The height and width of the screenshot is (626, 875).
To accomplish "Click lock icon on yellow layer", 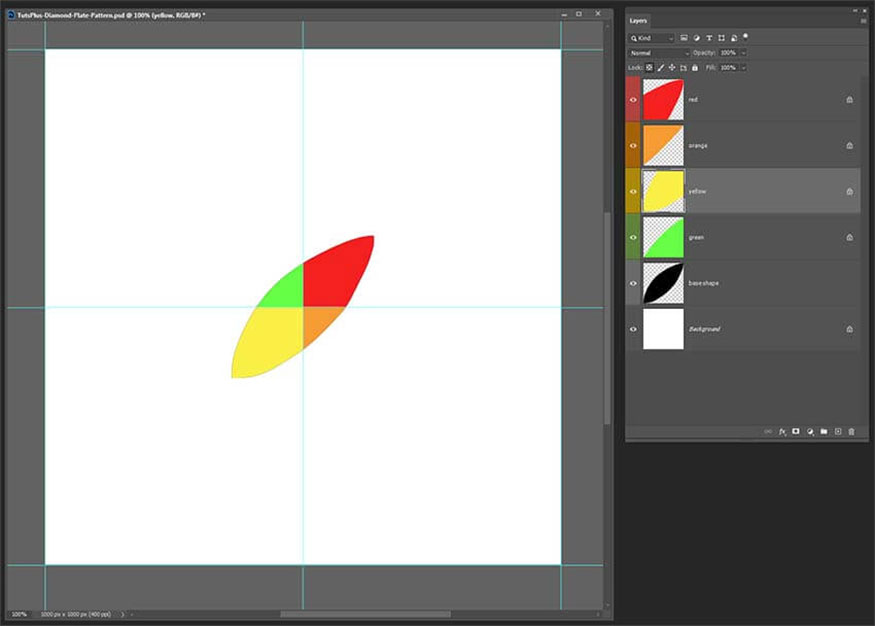I will point(849,191).
